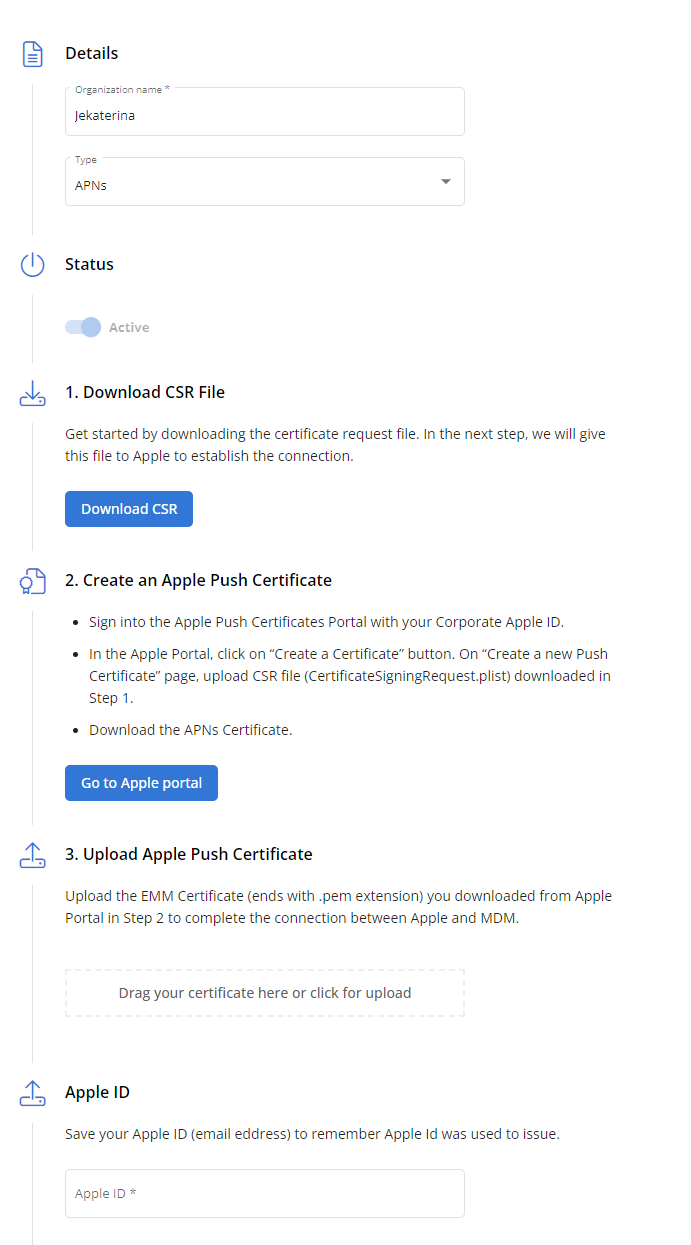Select the Status section heading
The width and height of the screenshot is (691, 1245).
pos(89,265)
